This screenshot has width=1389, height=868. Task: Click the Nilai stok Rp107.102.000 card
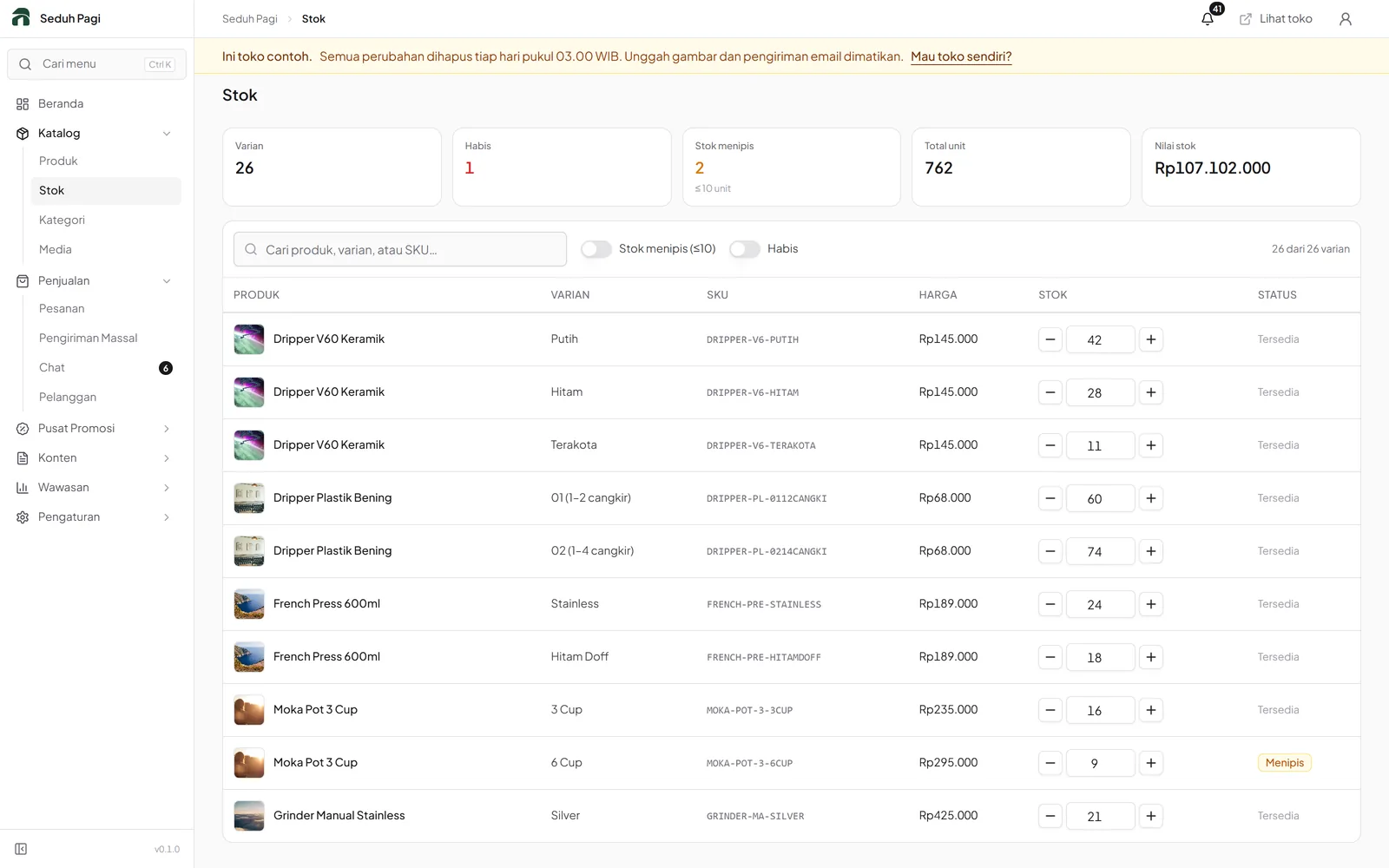(1251, 167)
